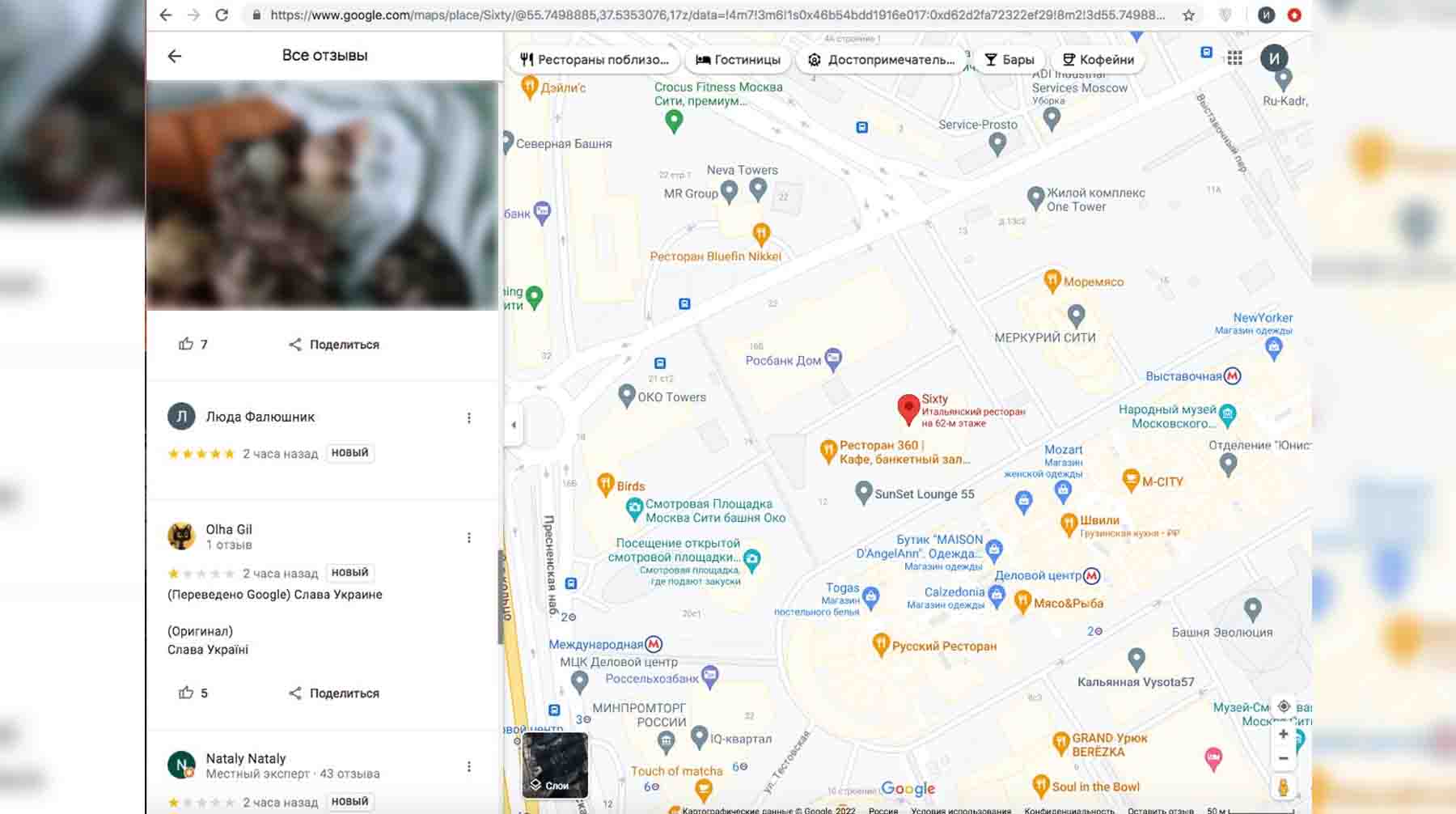Open Olha Gil's profile name

[x=229, y=529]
